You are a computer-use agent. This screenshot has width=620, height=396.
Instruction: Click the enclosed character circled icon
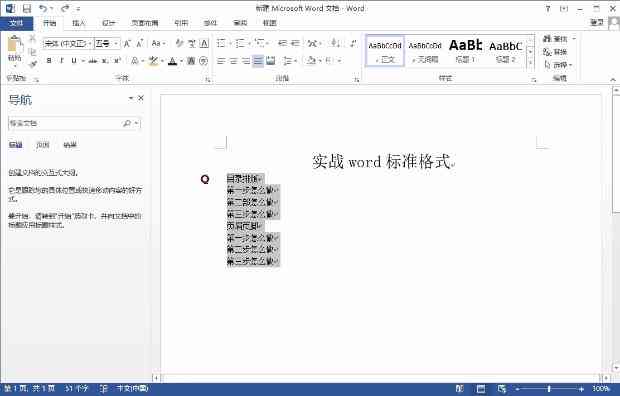204,61
